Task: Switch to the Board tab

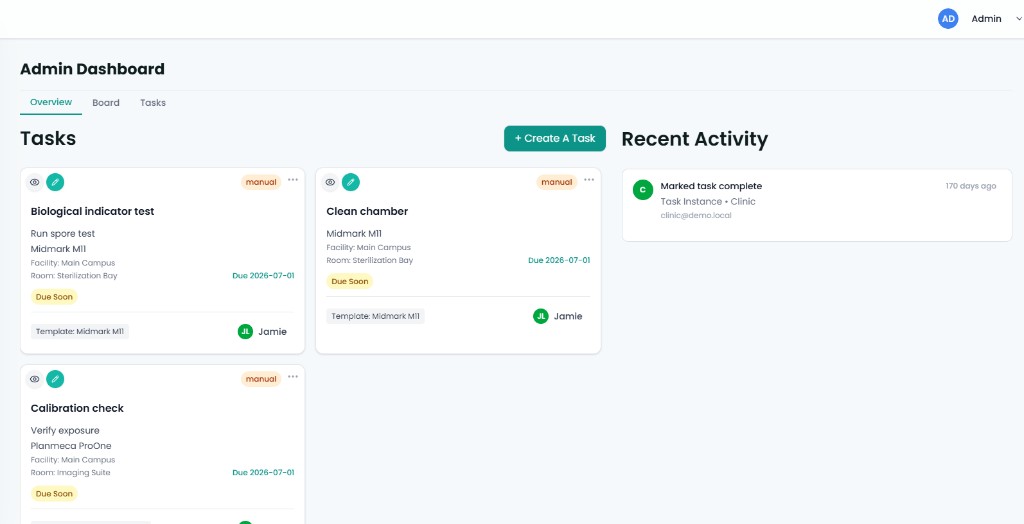Action: [106, 103]
